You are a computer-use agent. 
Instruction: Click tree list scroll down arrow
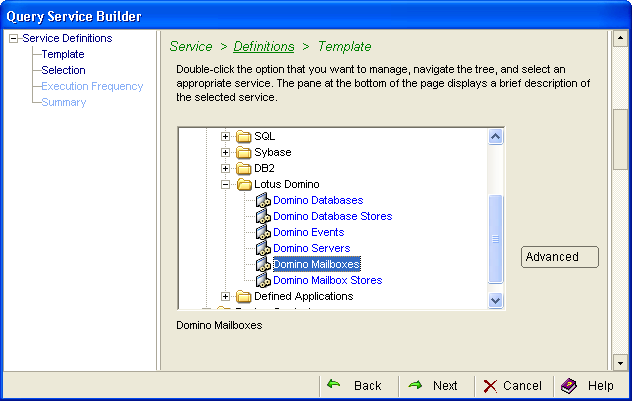[495, 300]
